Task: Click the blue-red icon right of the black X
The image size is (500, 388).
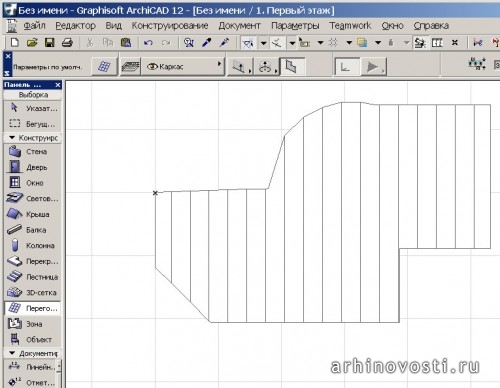Action: (x=478, y=43)
